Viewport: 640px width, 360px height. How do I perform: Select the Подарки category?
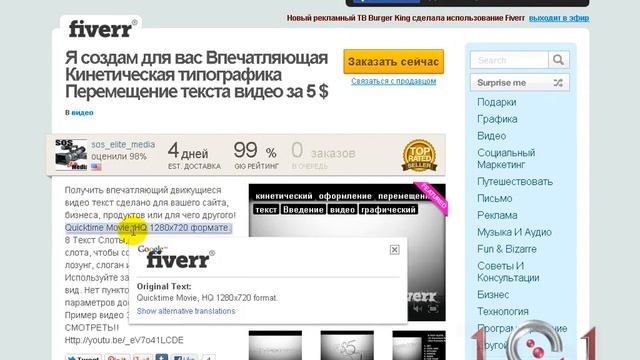pos(497,102)
